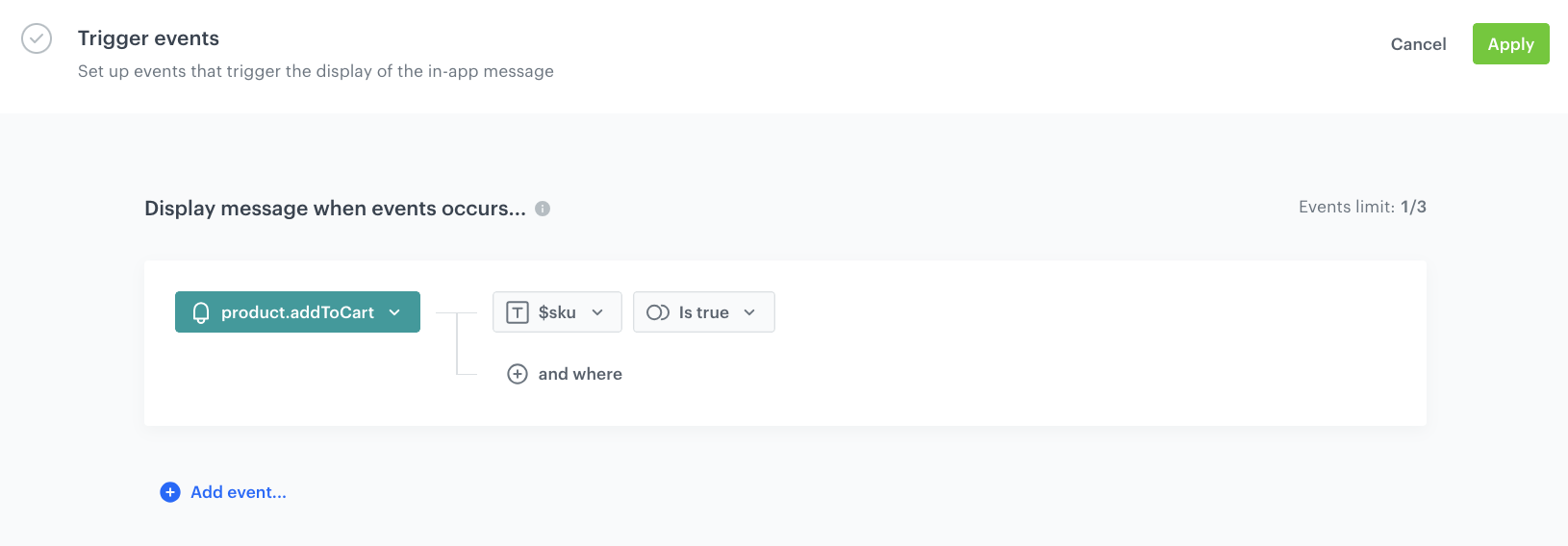Click the Add event... link

click(x=239, y=492)
